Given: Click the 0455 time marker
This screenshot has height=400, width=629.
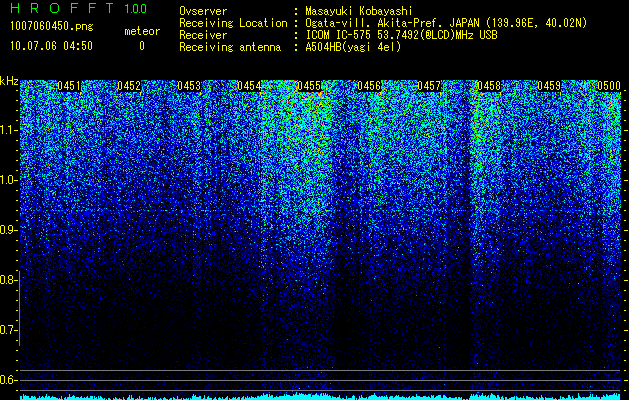Looking at the screenshot, I should [x=309, y=86].
